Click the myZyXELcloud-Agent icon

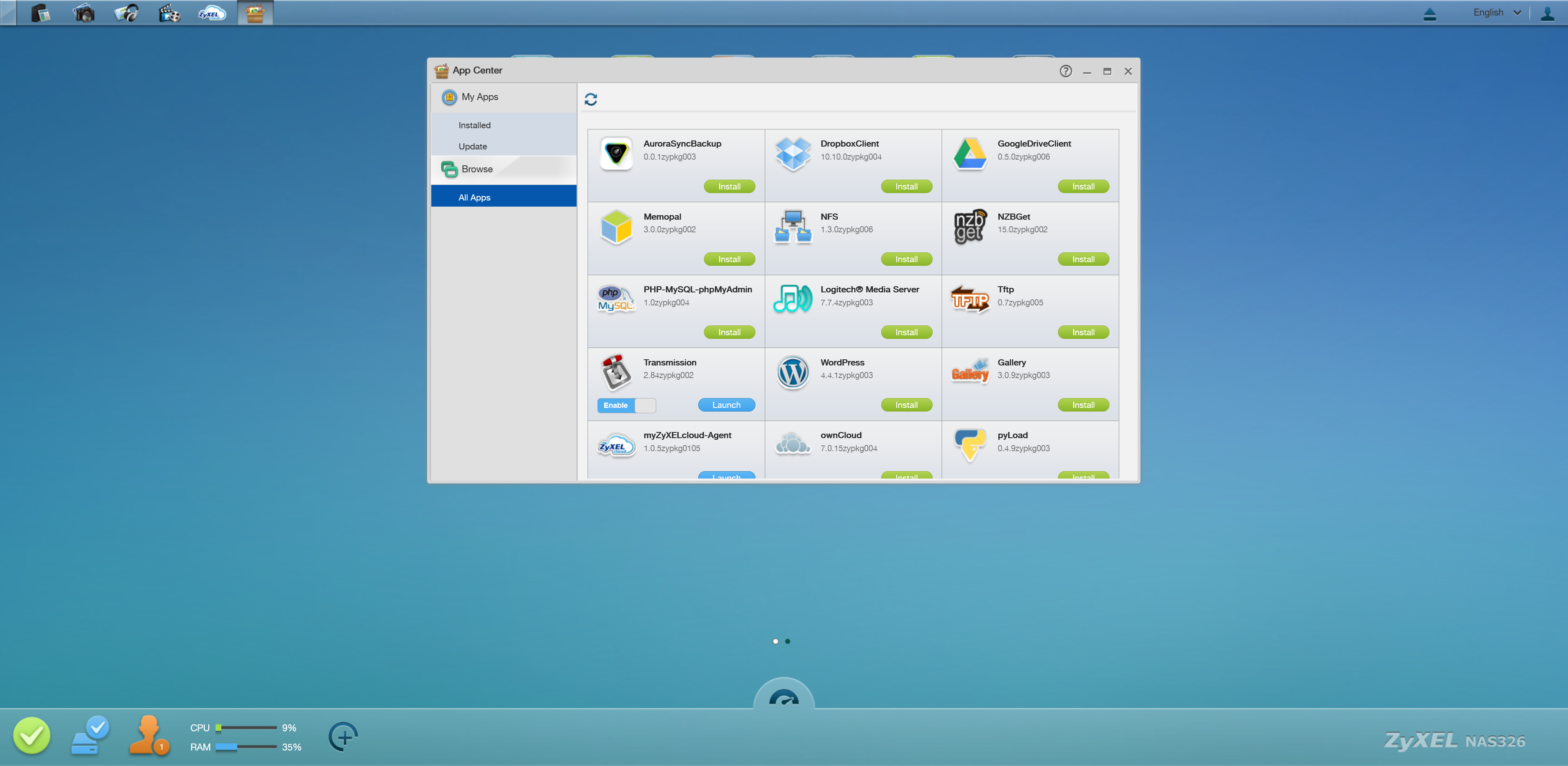pos(616,445)
